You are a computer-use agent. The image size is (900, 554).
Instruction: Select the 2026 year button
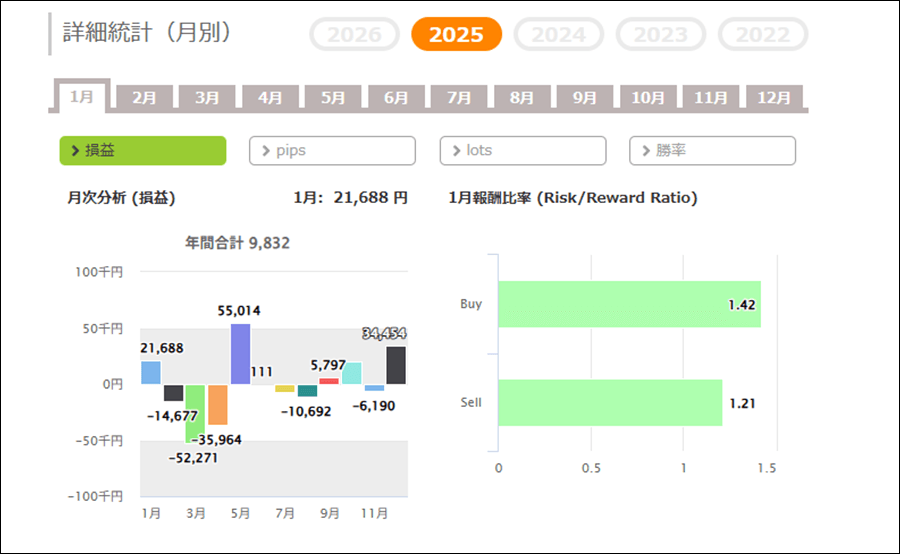point(355,35)
